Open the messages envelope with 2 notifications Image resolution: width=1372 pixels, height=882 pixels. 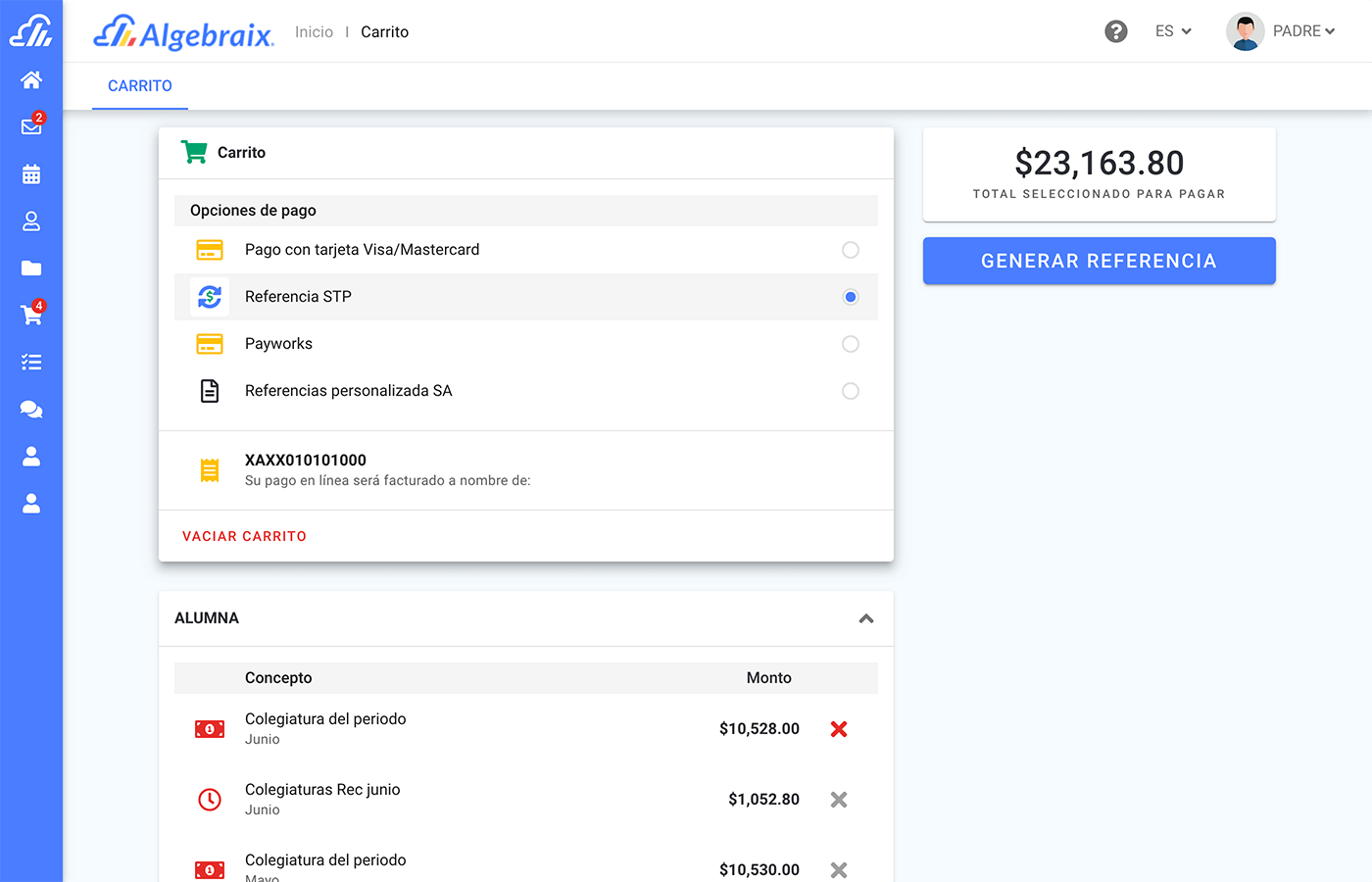click(31, 126)
